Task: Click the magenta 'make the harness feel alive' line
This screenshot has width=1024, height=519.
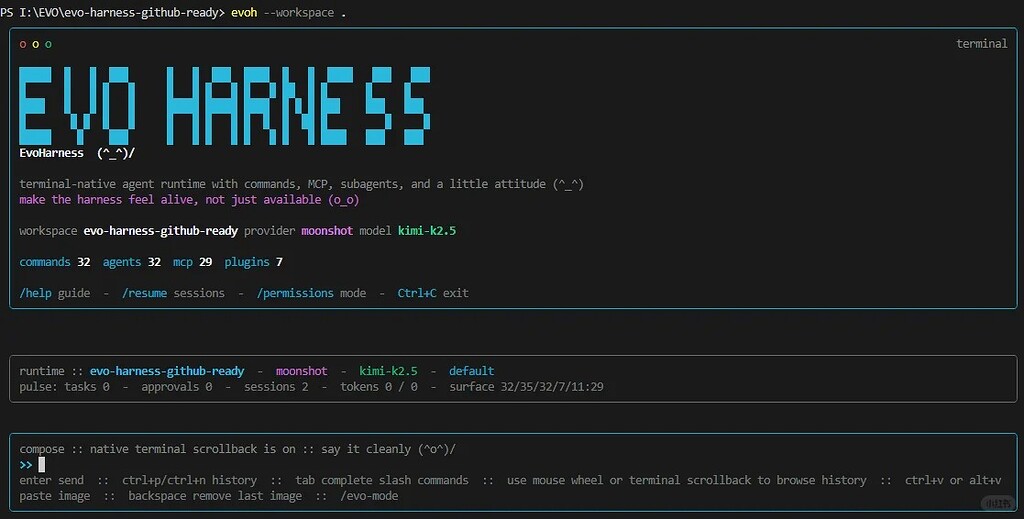Action: [189, 199]
